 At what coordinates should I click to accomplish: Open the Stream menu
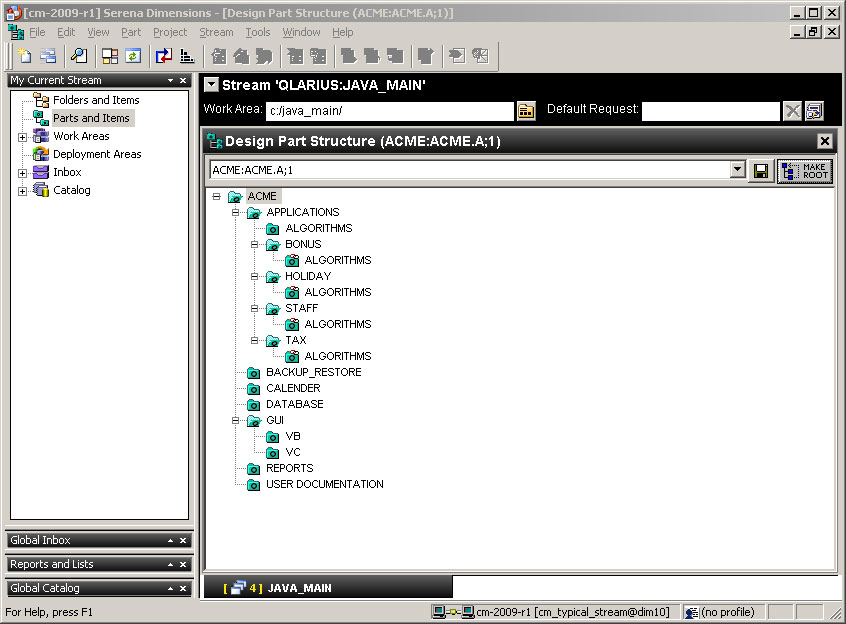216,32
